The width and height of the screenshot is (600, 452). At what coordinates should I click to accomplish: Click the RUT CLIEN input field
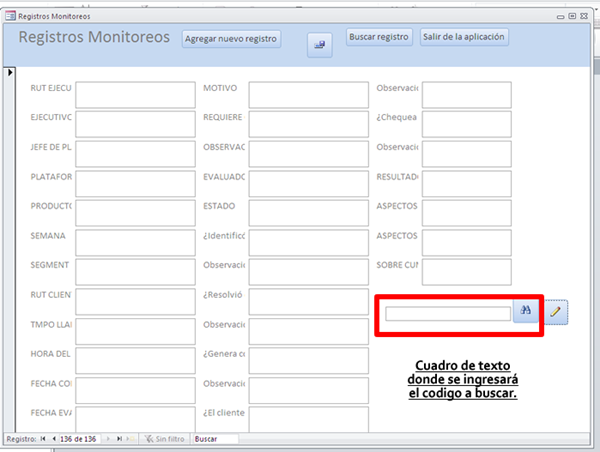(x=135, y=302)
